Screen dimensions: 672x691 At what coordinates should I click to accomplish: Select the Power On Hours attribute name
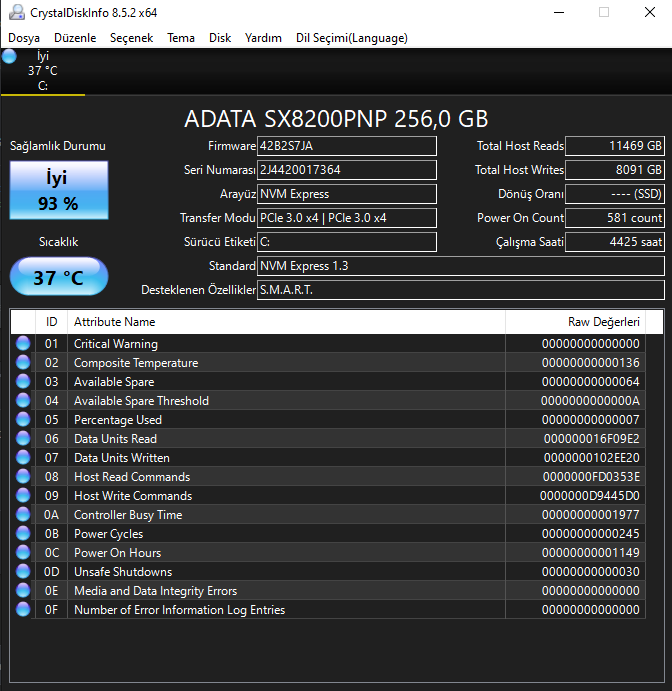click(x=117, y=553)
